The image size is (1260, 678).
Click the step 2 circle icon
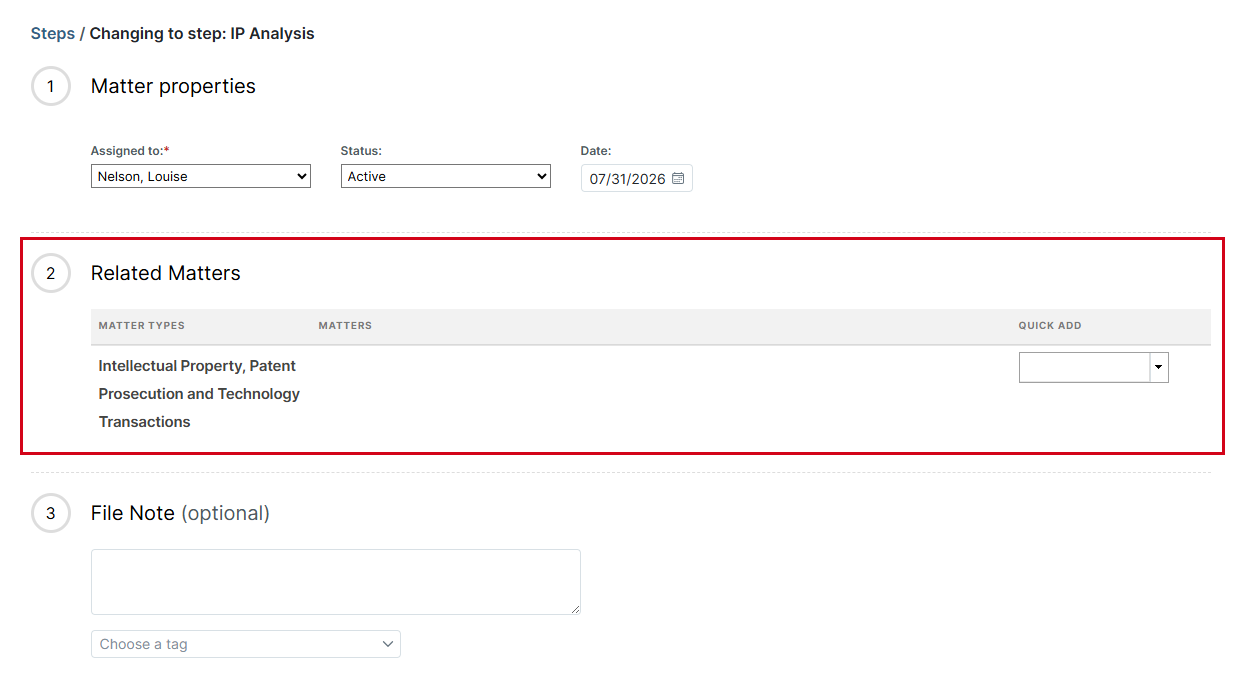pyautogui.click(x=51, y=273)
